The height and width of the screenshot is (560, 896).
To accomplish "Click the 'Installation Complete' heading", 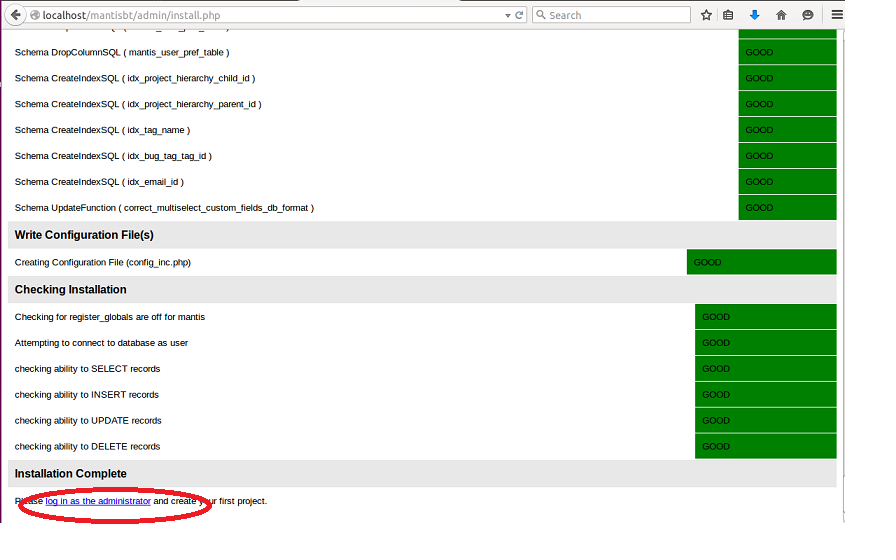I will (x=71, y=474).
